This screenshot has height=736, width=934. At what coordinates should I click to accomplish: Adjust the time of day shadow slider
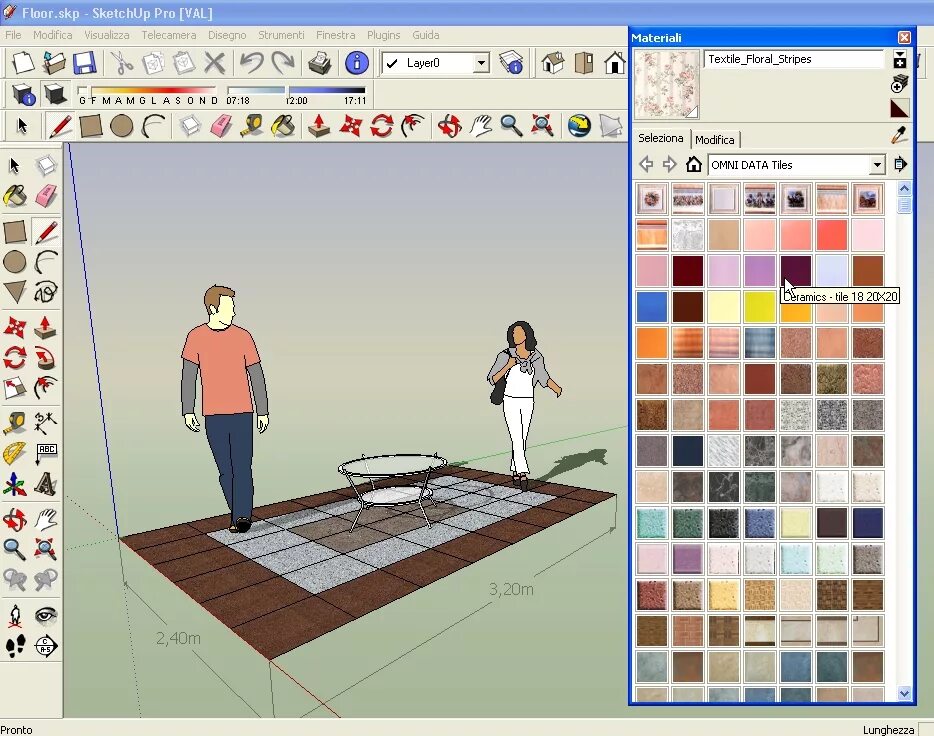click(295, 91)
